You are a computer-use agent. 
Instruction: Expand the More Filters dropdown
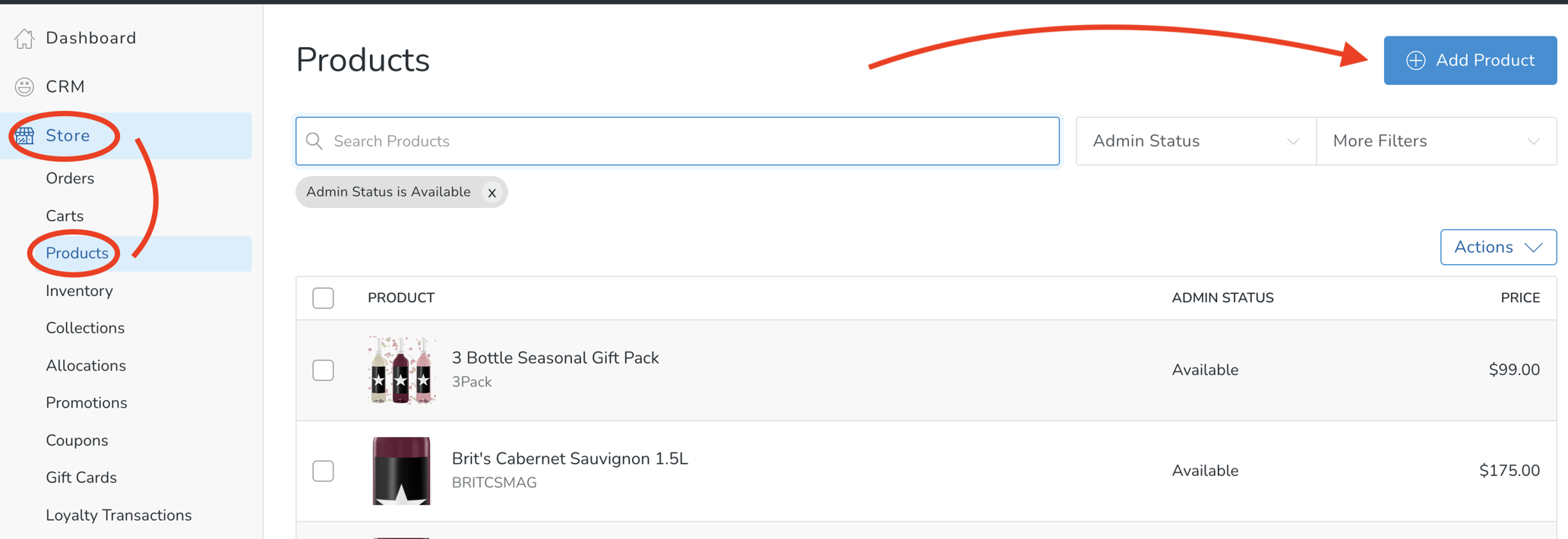(1436, 141)
